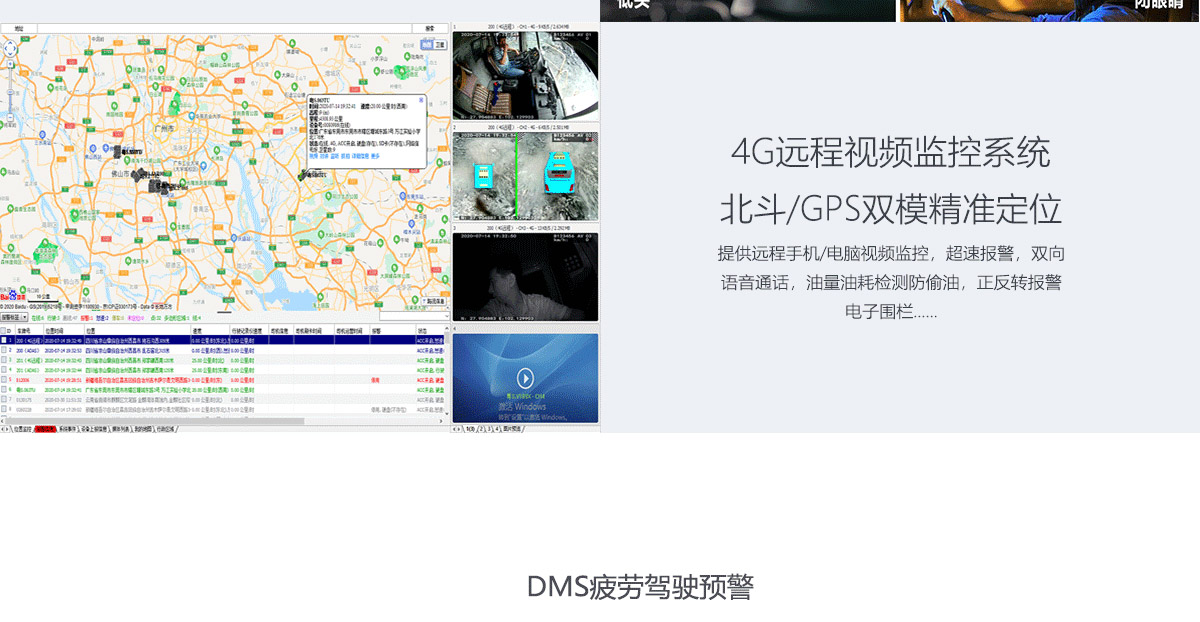Switch to 行驶区域 tab

(x=166, y=429)
